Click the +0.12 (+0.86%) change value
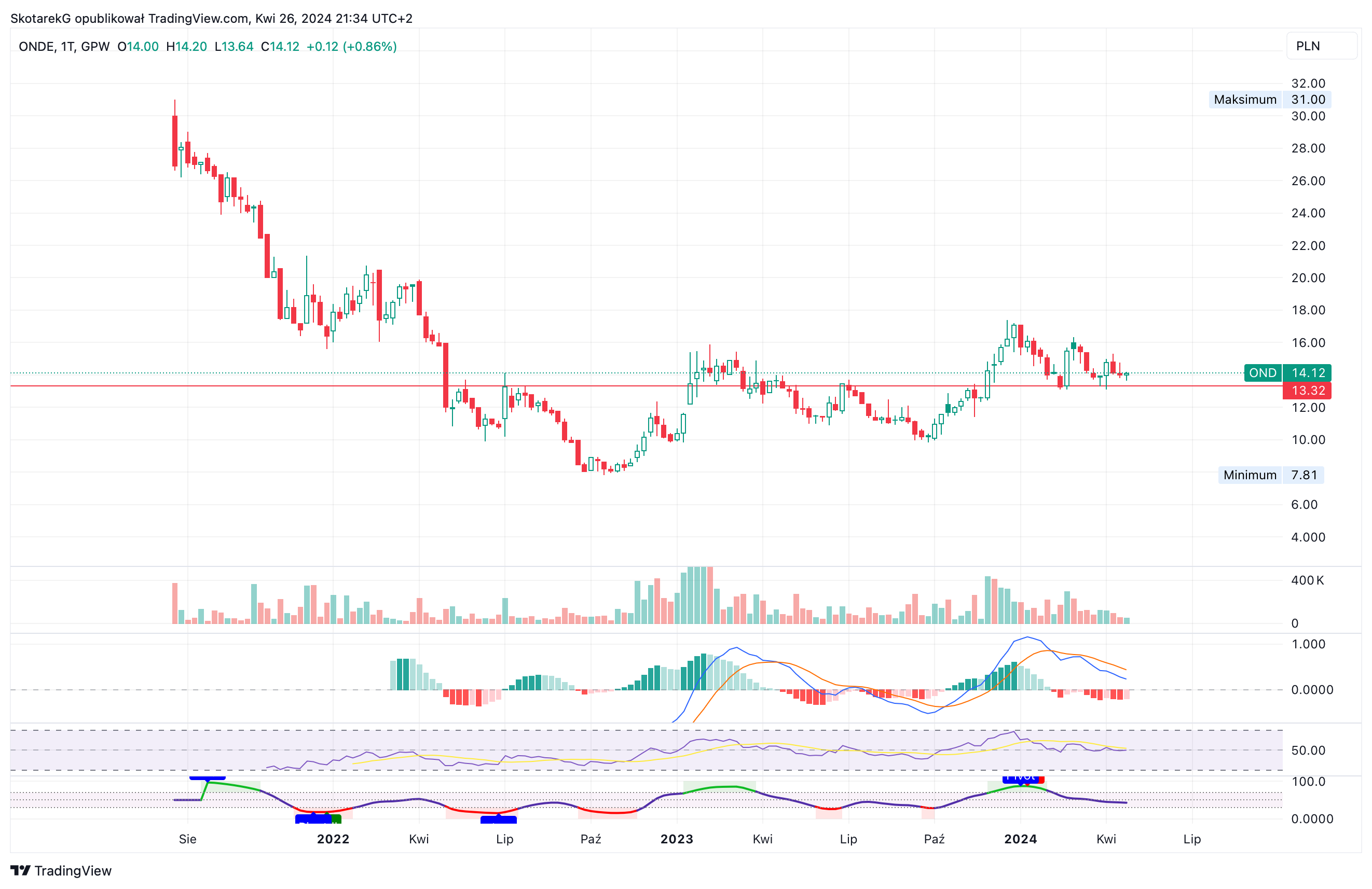 tap(352, 47)
